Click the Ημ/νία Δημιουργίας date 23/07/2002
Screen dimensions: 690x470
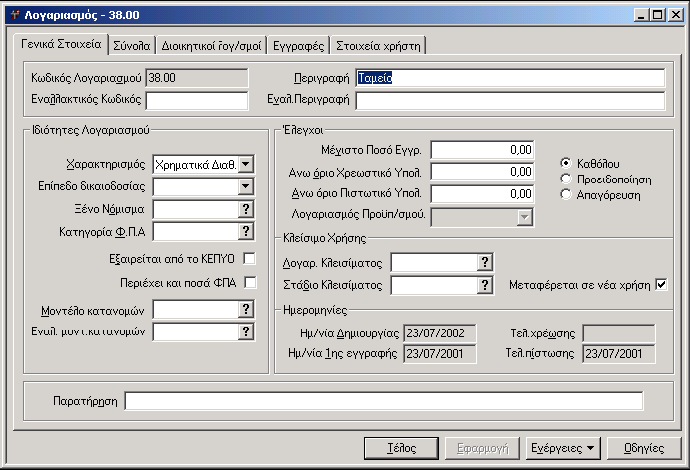(x=440, y=333)
